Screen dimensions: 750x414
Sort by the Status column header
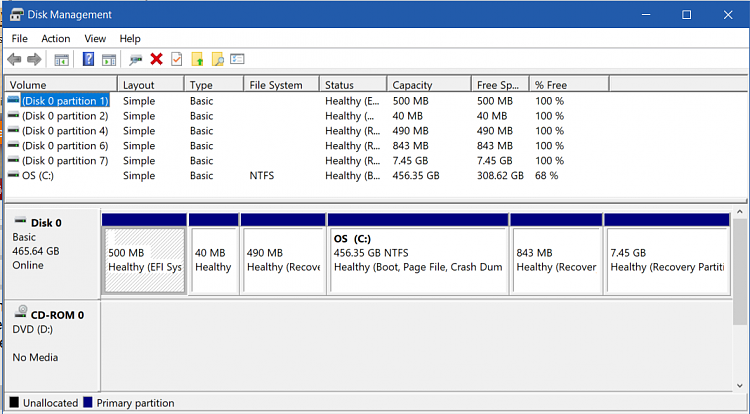353,85
